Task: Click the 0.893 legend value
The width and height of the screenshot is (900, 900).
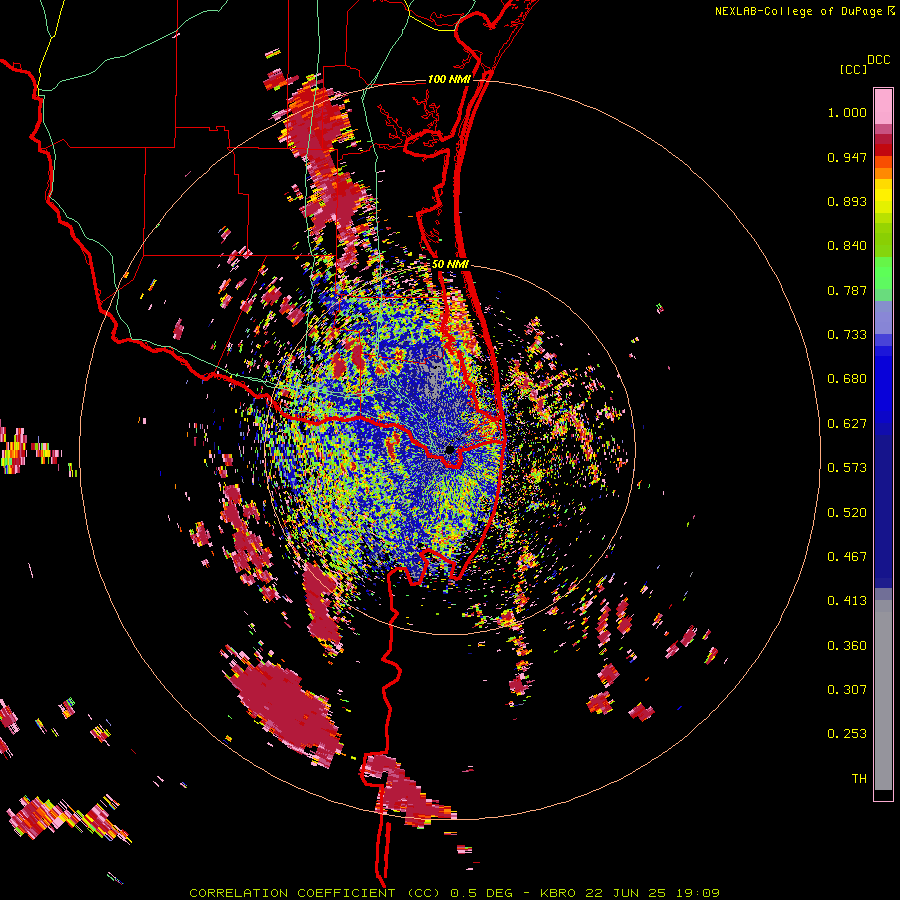Action: tap(847, 201)
